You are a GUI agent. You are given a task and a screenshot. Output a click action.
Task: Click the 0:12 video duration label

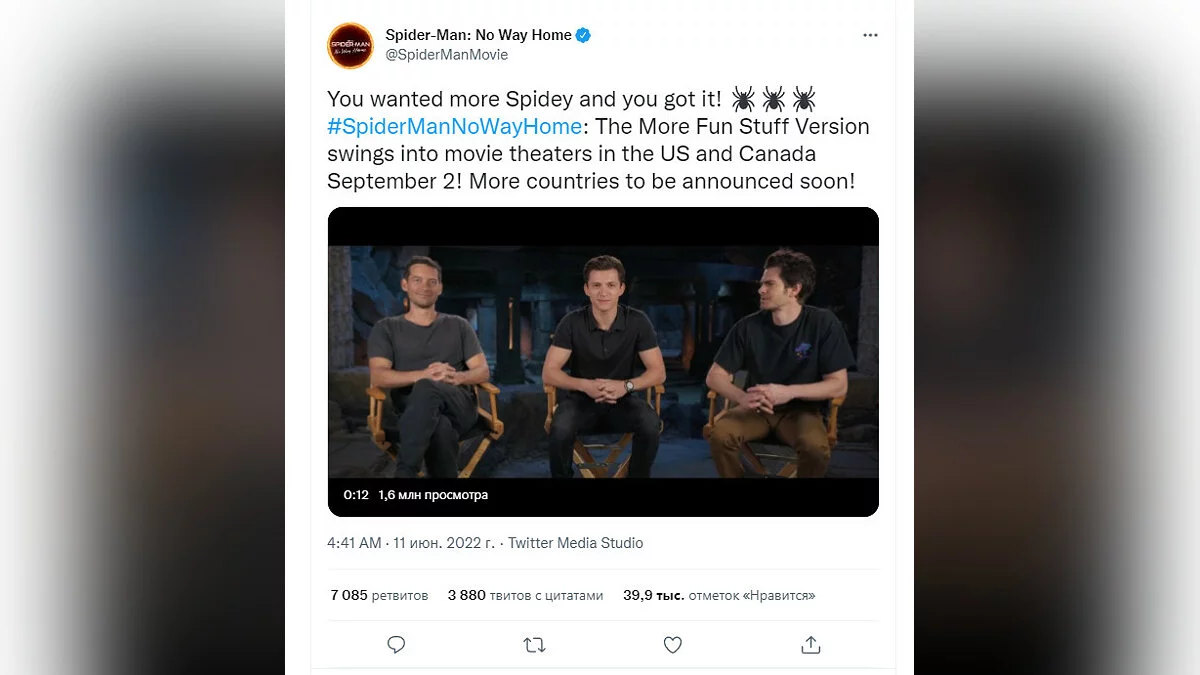356,495
